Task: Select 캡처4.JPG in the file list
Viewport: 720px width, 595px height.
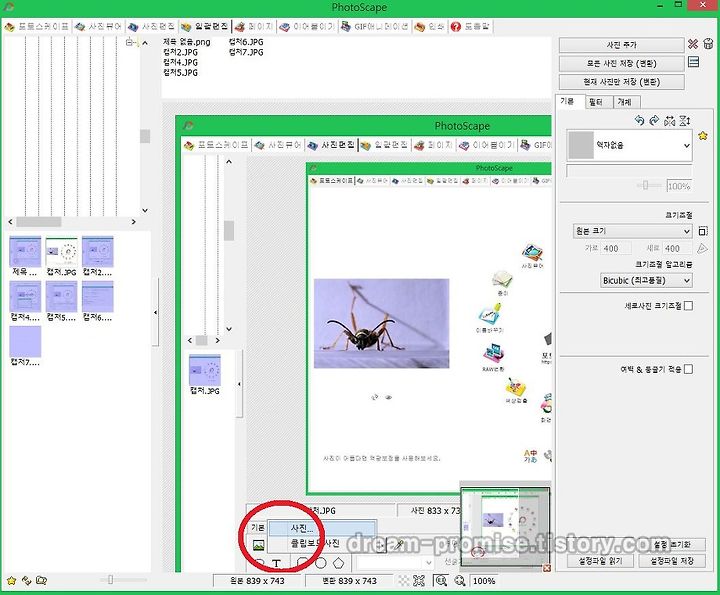Action: (180, 62)
